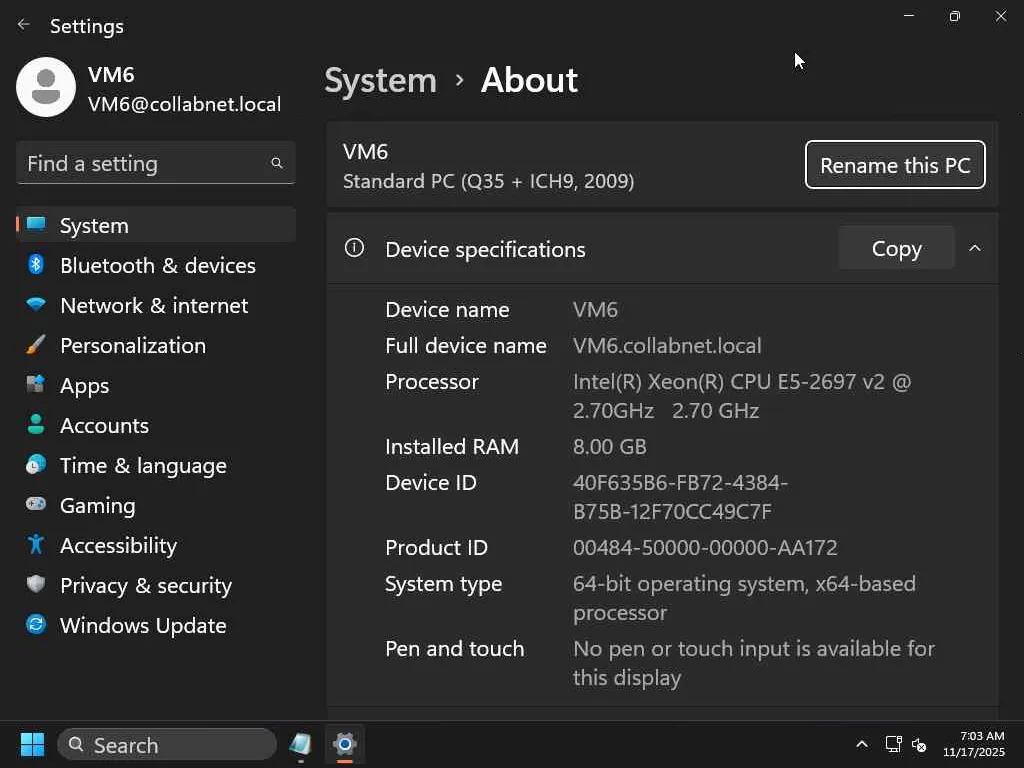Open the Apps settings page

tap(84, 385)
